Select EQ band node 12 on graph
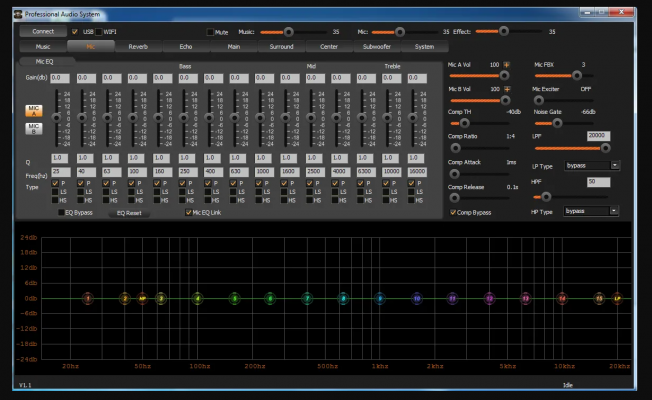 pyautogui.click(x=489, y=298)
